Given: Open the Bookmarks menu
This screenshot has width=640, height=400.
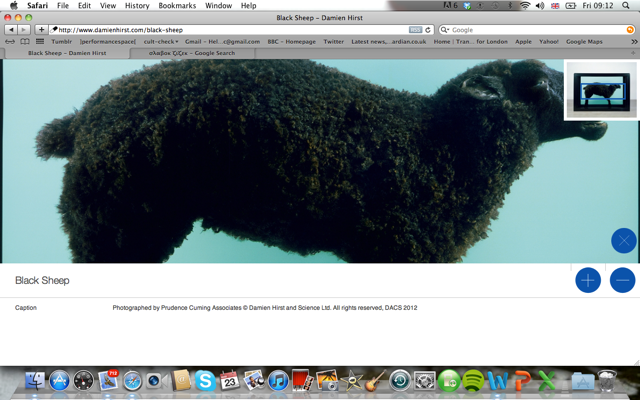Looking at the screenshot, I should [x=177, y=5].
